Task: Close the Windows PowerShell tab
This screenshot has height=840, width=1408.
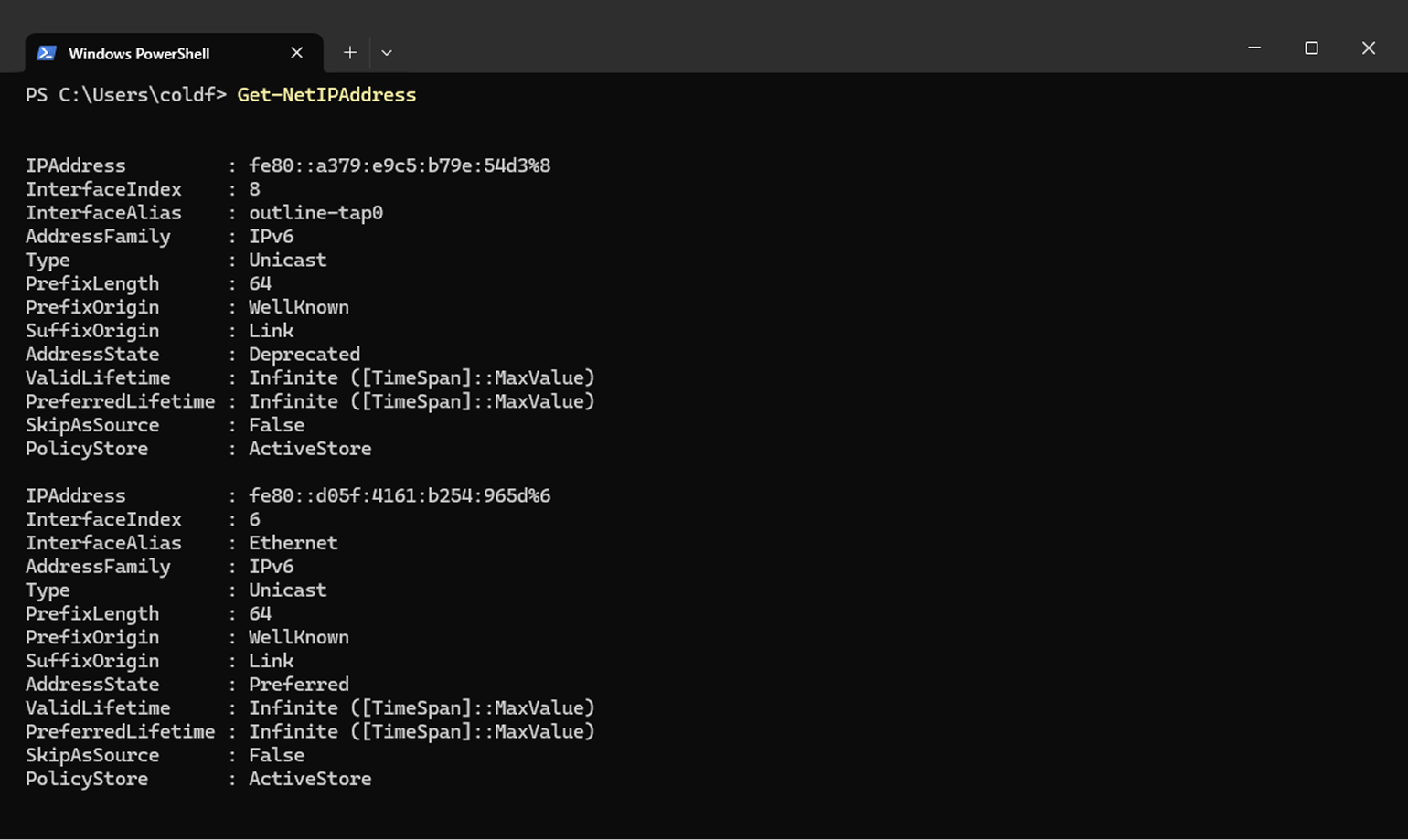Action: point(296,53)
